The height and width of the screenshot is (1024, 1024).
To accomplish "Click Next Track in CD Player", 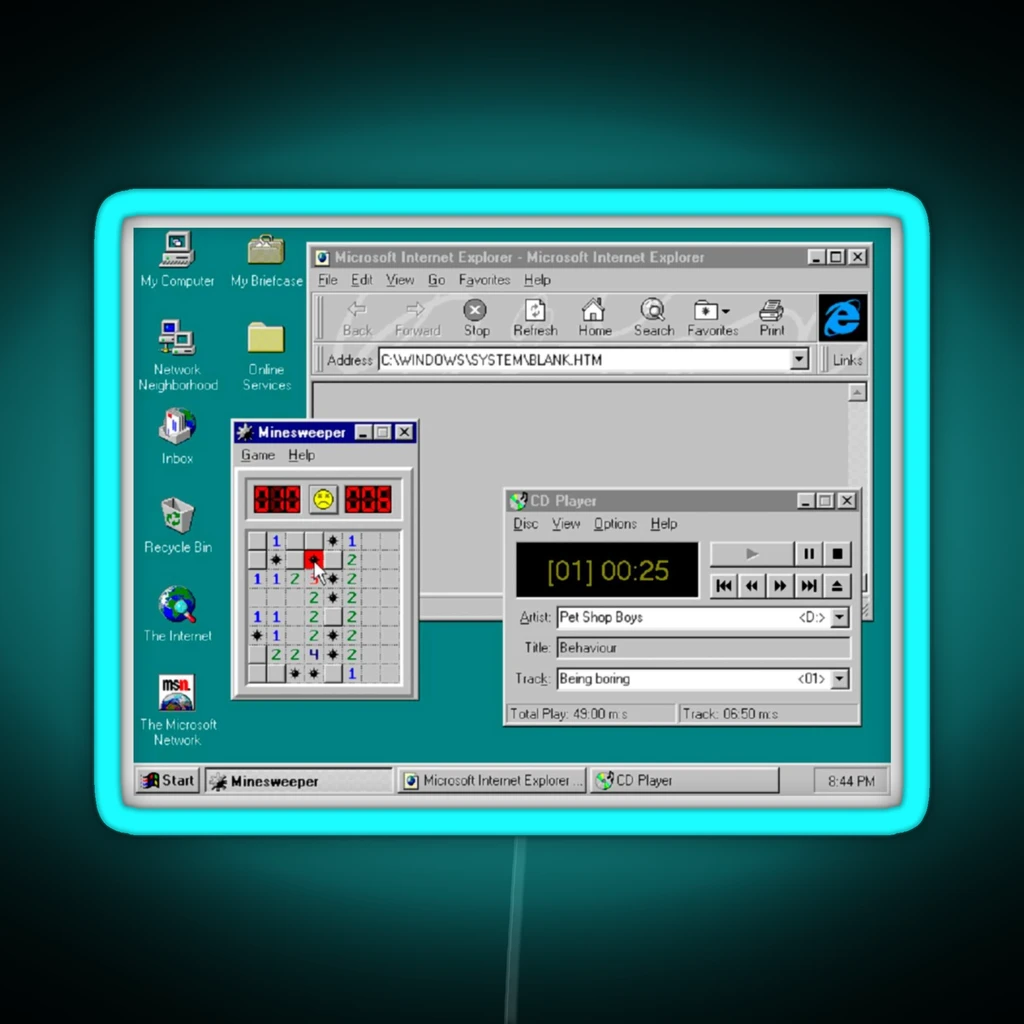I will pos(808,586).
